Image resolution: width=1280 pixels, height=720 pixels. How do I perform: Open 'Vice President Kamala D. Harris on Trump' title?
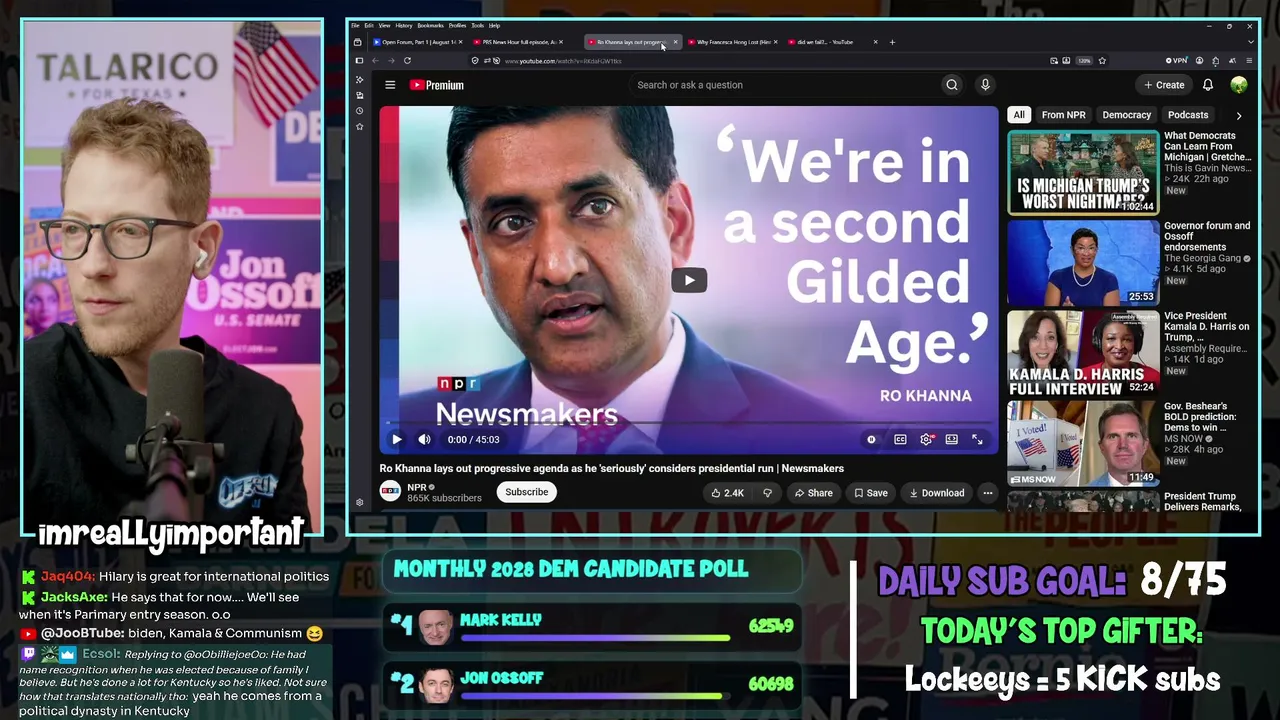(1207, 326)
